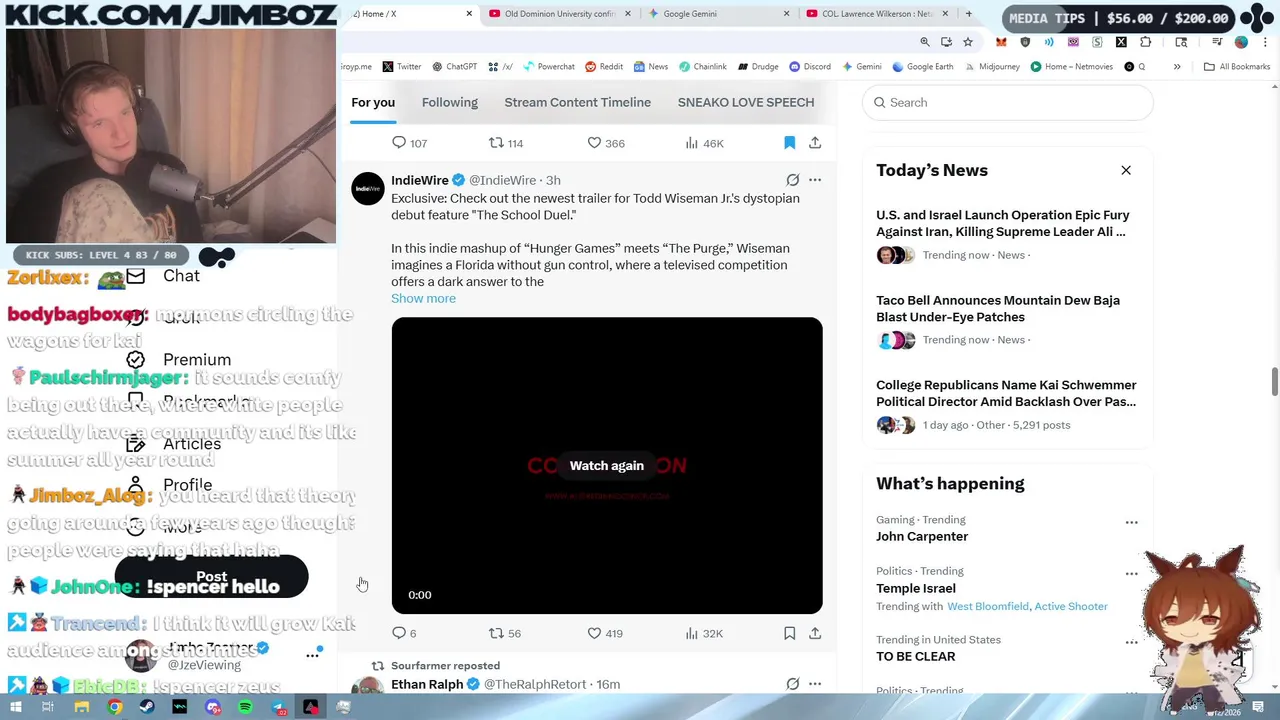
Task: Click Watch again on the video
Action: 607,465
